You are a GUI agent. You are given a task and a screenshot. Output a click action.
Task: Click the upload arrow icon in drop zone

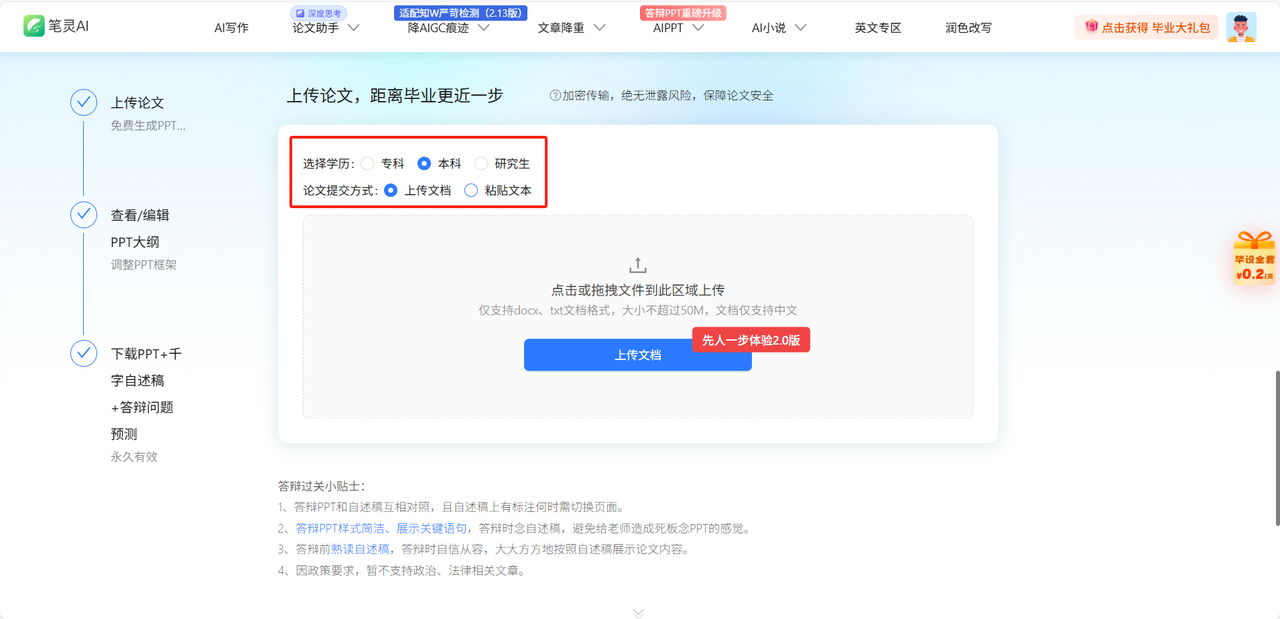tap(638, 265)
